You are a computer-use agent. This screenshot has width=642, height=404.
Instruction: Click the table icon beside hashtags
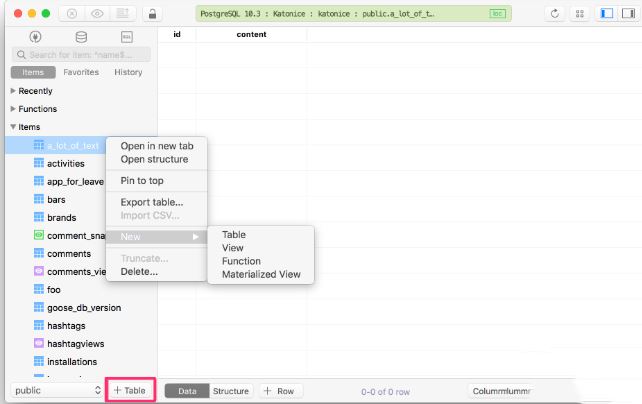coord(38,325)
